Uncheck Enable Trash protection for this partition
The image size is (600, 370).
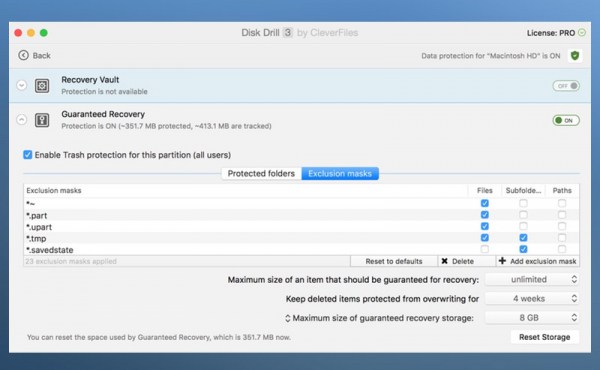(28, 155)
